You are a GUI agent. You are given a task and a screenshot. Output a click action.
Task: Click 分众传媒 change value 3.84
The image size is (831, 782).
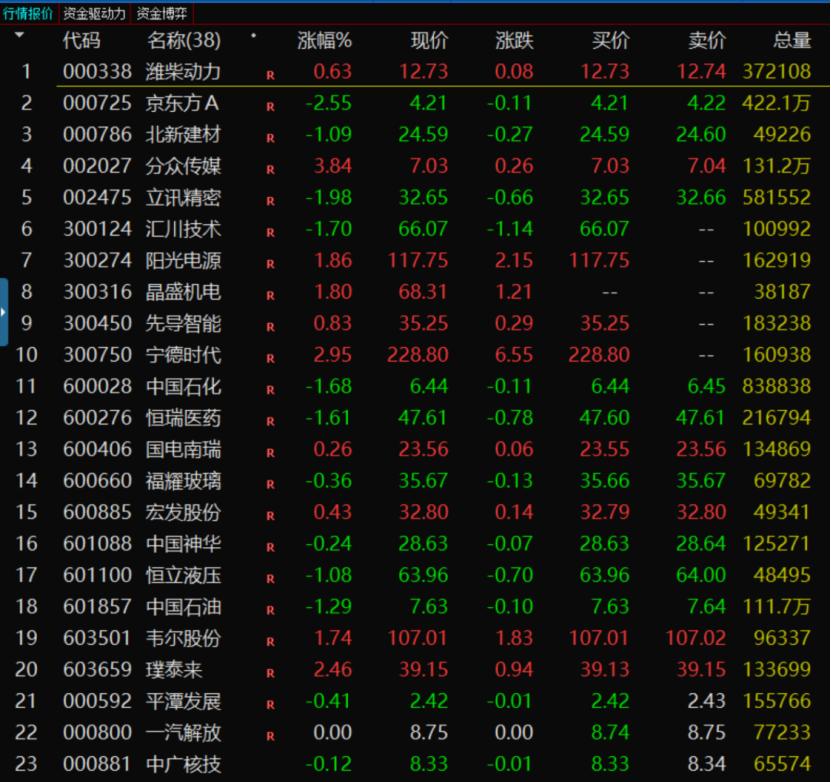point(332,166)
